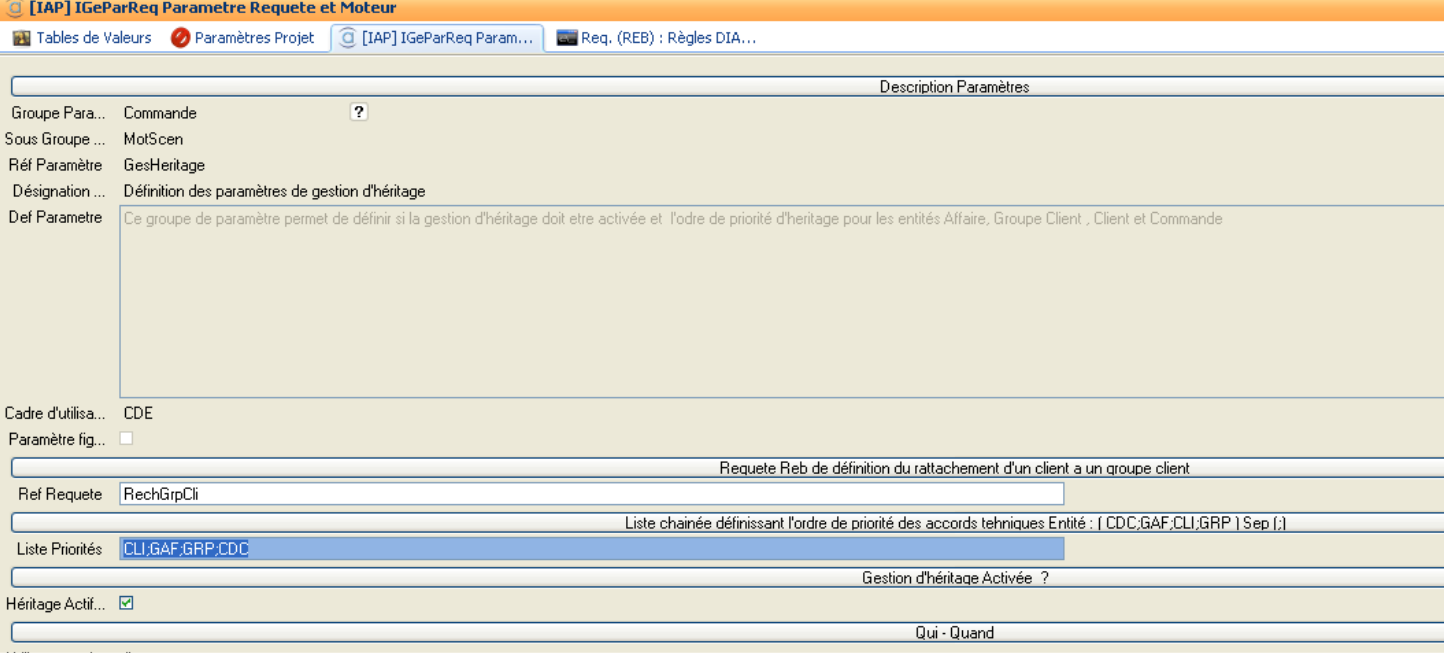Toggle the Paramètre fig... checkbox

(x=126, y=438)
